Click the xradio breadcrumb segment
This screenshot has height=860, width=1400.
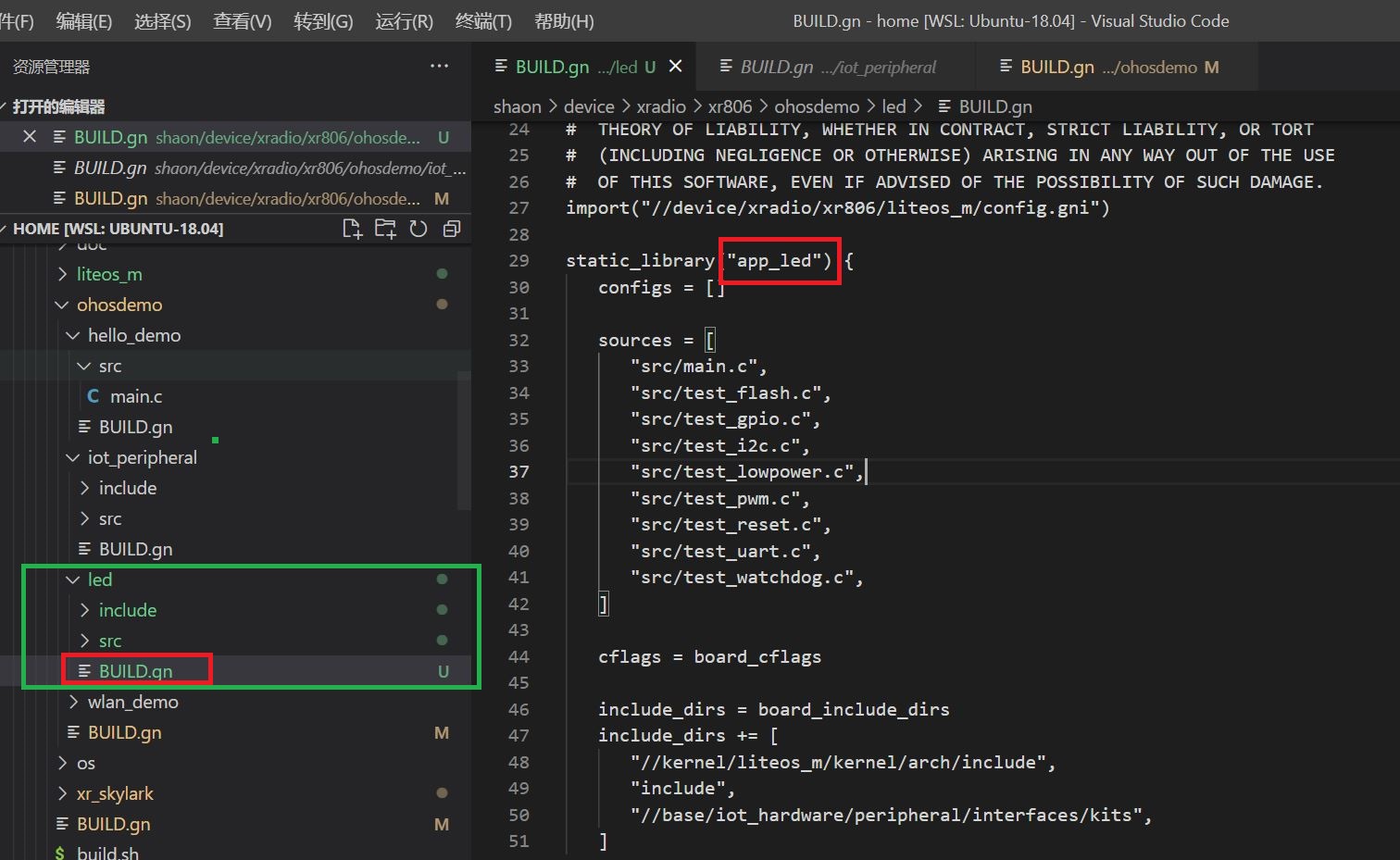[x=661, y=106]
